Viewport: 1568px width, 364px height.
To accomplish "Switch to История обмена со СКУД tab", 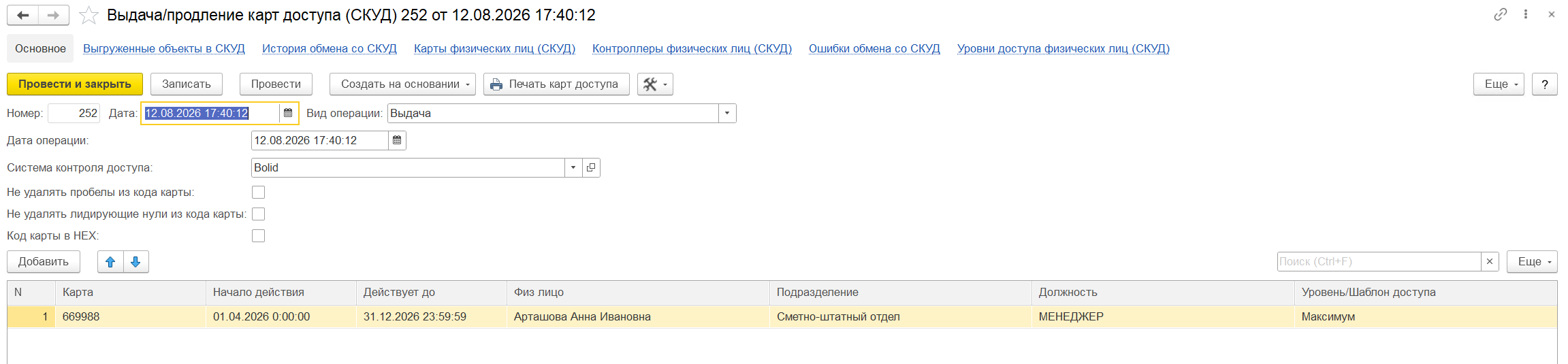I will pyautogui.click(x=330, y=48).
